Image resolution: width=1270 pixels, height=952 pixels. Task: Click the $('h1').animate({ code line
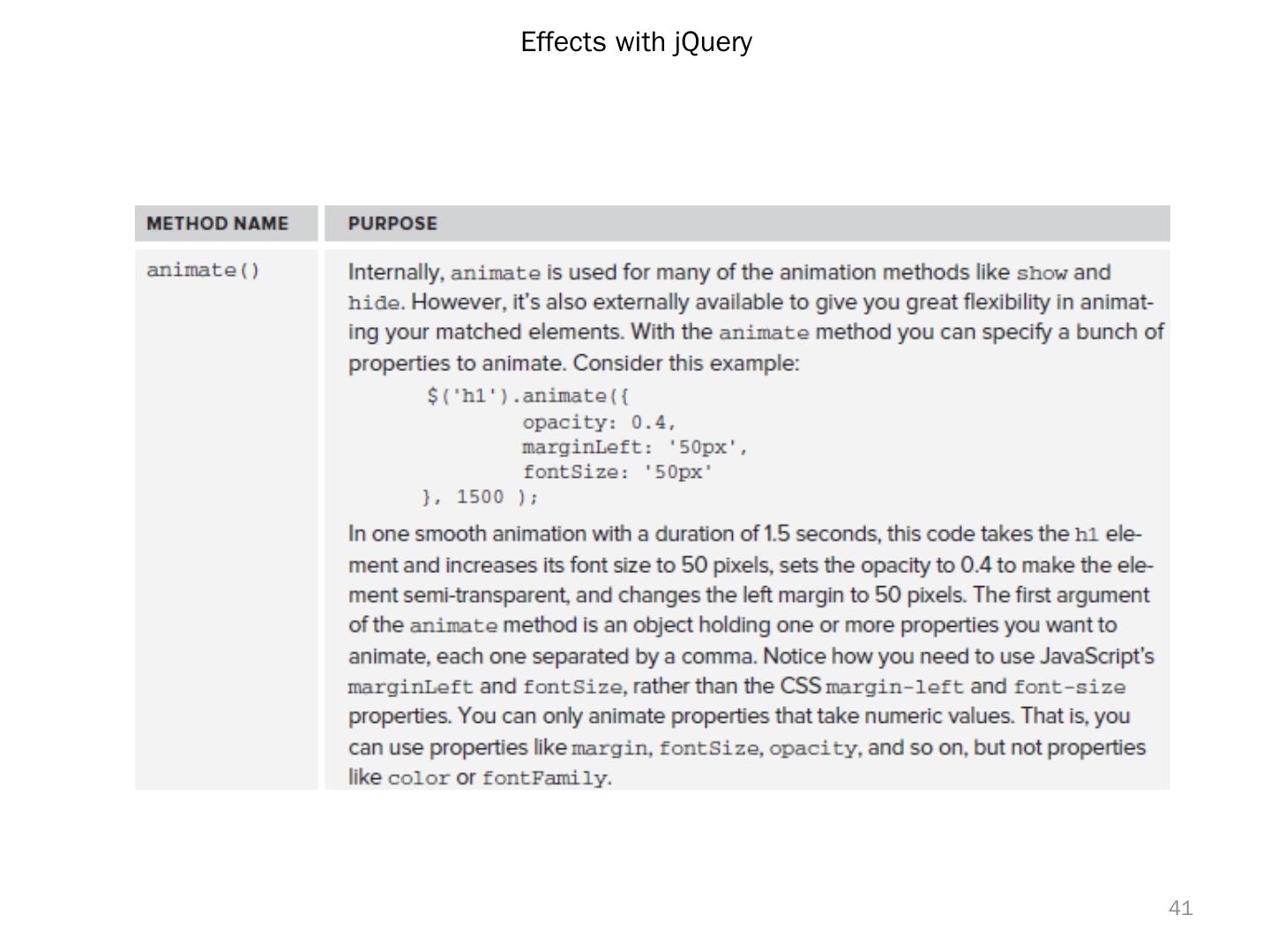(x=527, y=396)
